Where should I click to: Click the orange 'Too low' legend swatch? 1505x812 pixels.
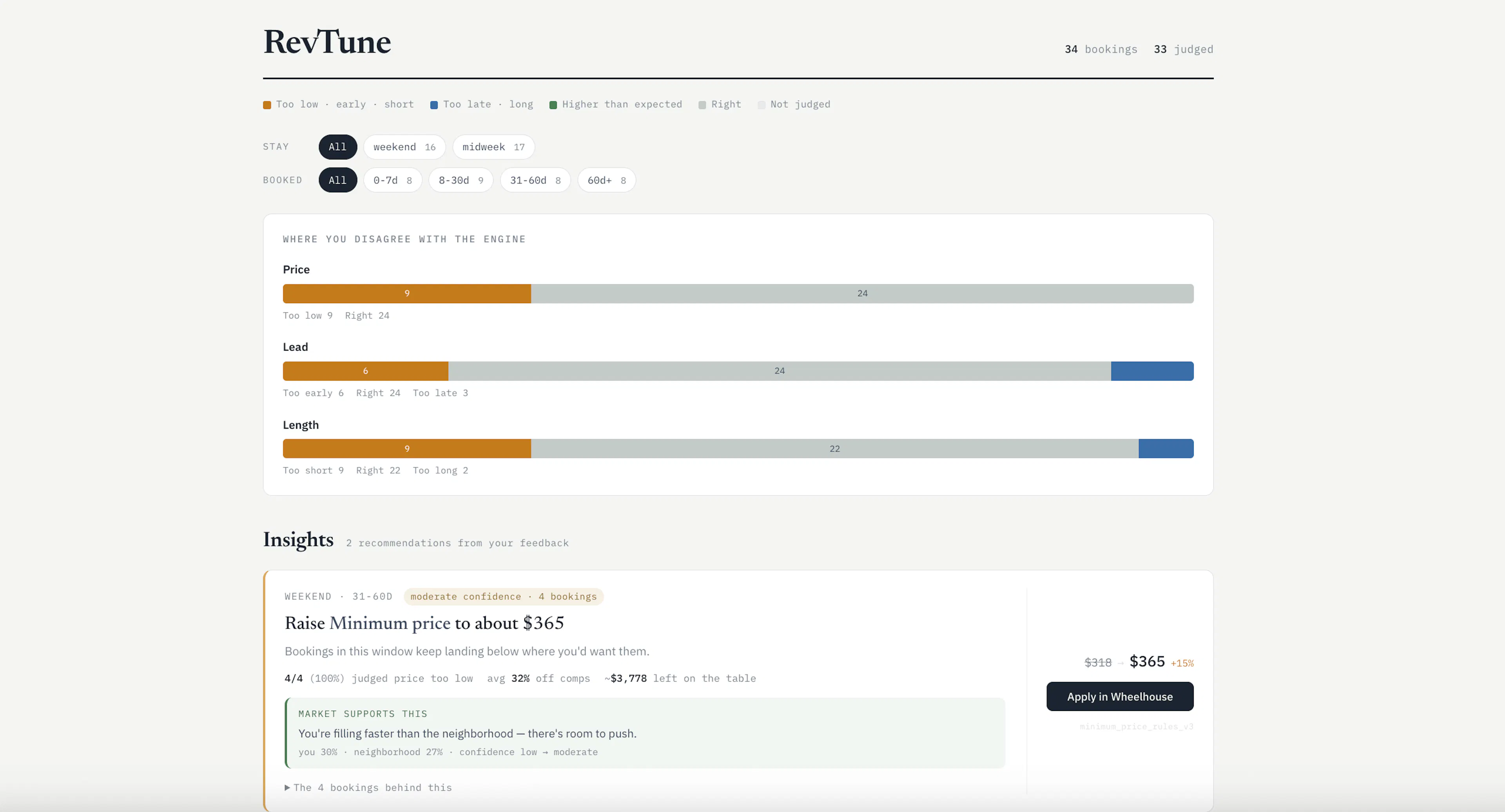(x=267, y=105)
